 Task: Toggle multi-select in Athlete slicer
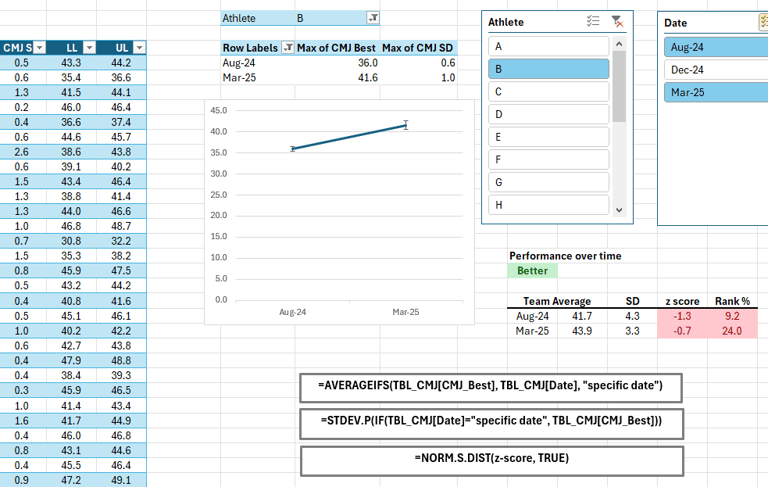(593, 21)
